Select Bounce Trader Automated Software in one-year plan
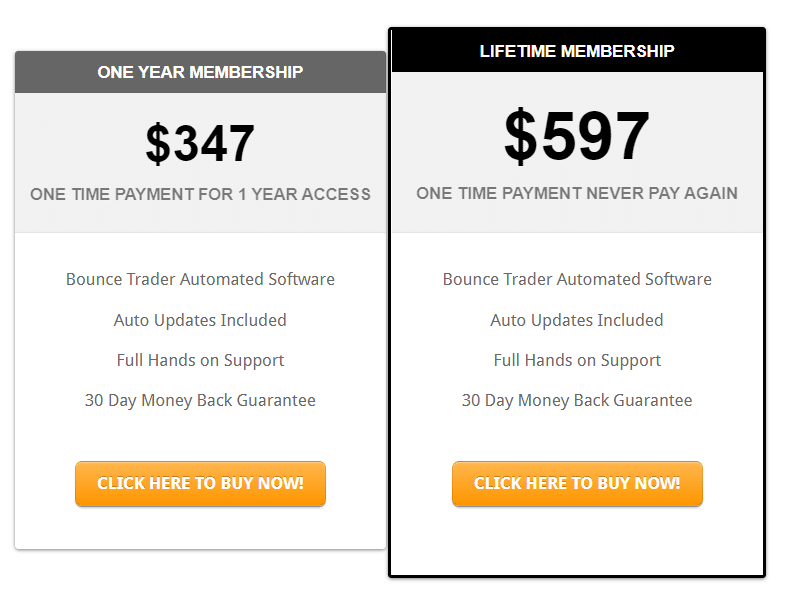 coord(200,279)
